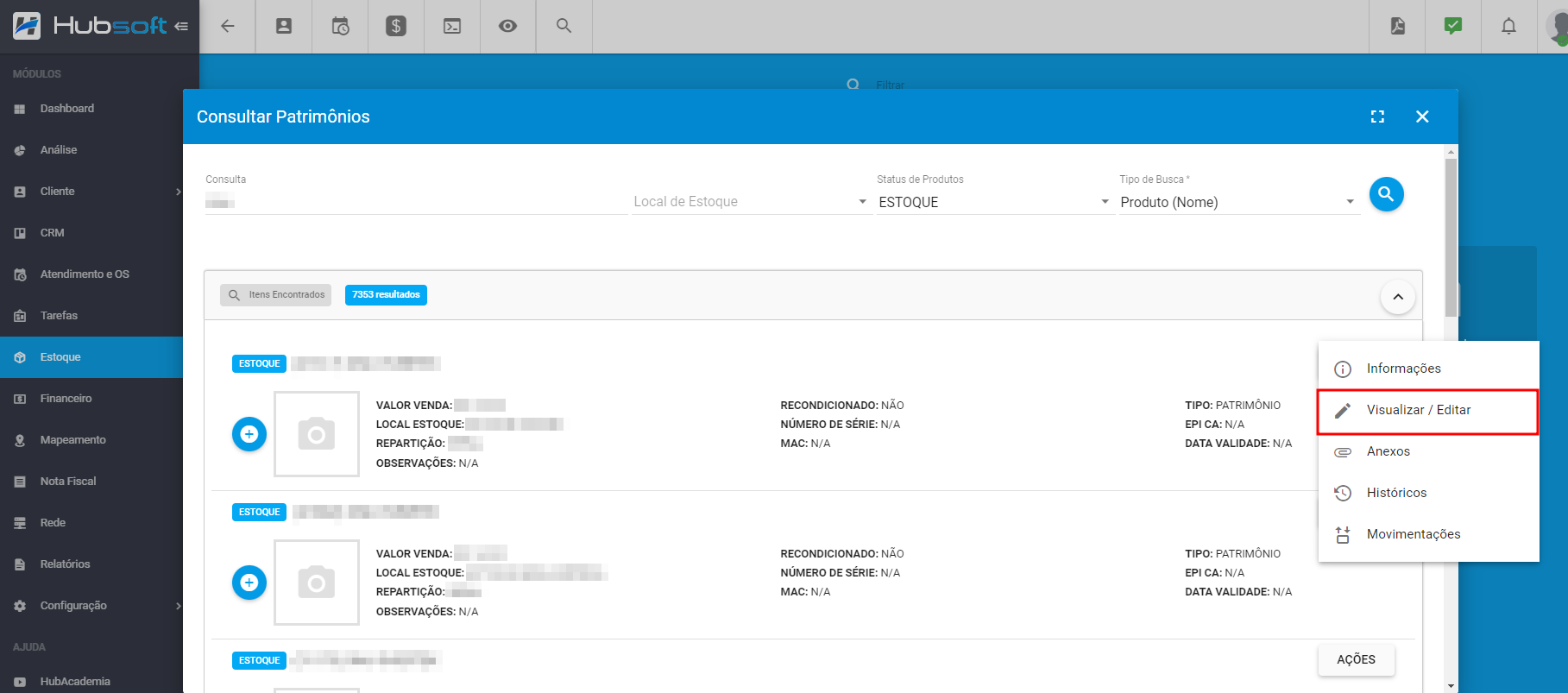Click second item's photo placeholder

click(x=317, y=583)
